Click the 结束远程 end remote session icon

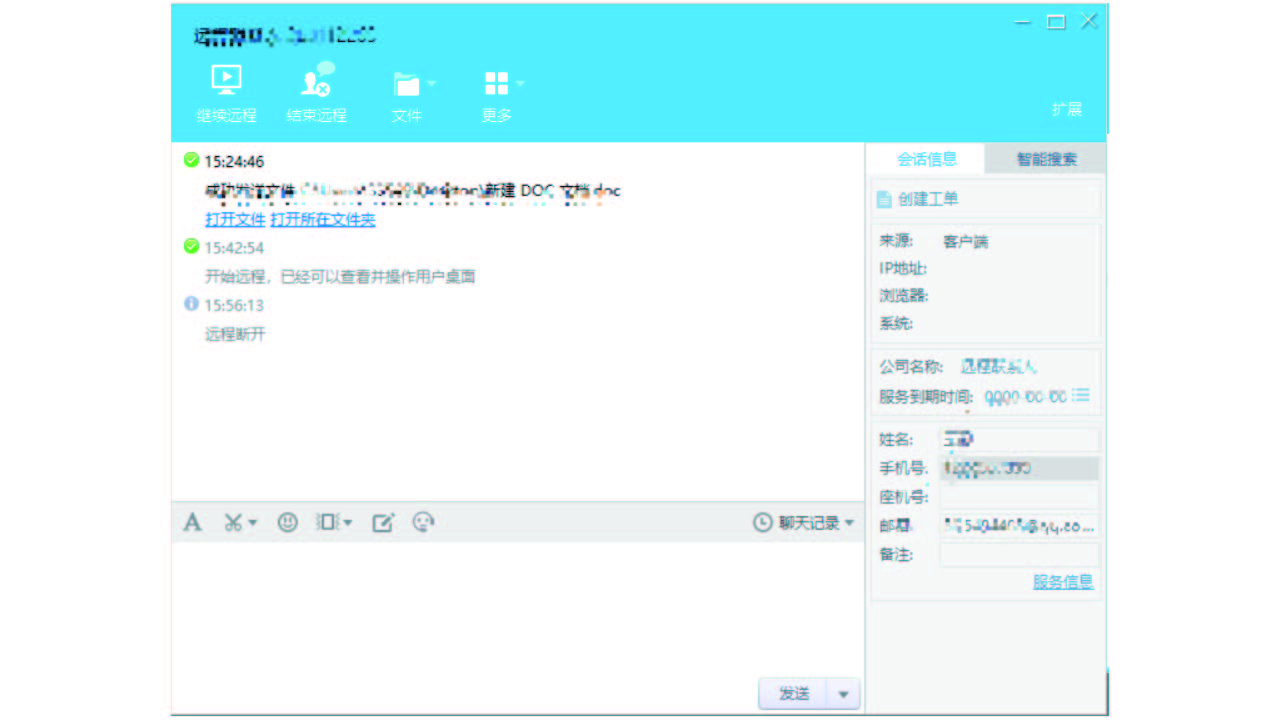click(x=316, y=78)
